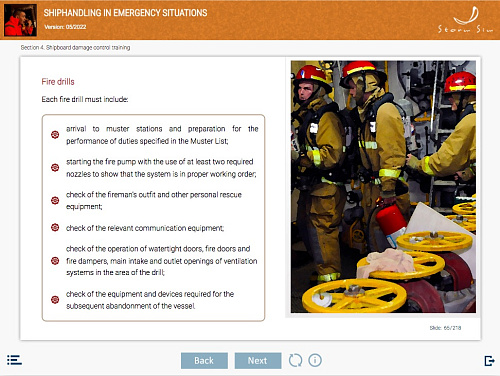500x376 pixels.
Task: Click the Next button
Action: [258, 361]
